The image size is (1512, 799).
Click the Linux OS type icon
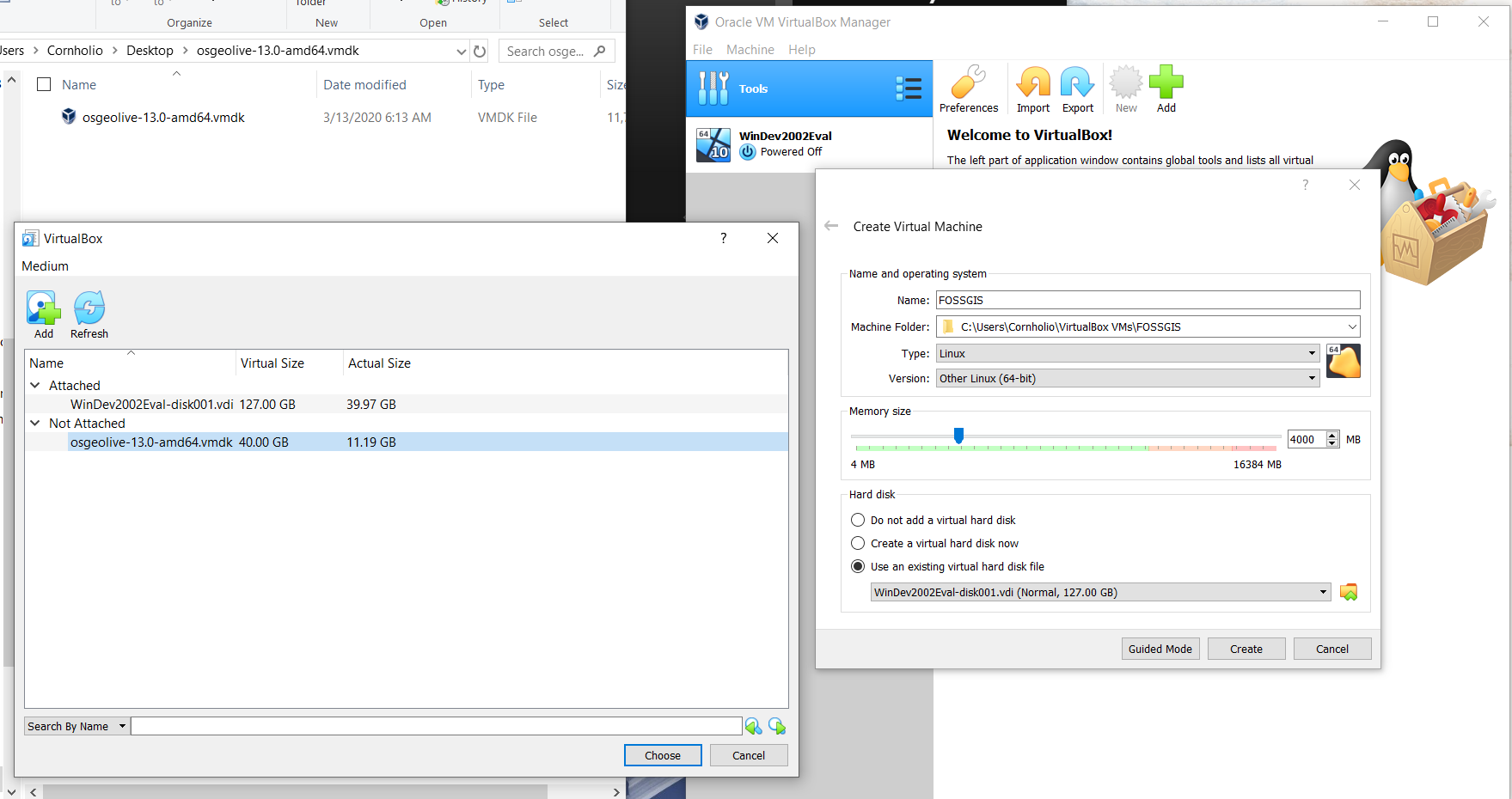point(1344,361)
